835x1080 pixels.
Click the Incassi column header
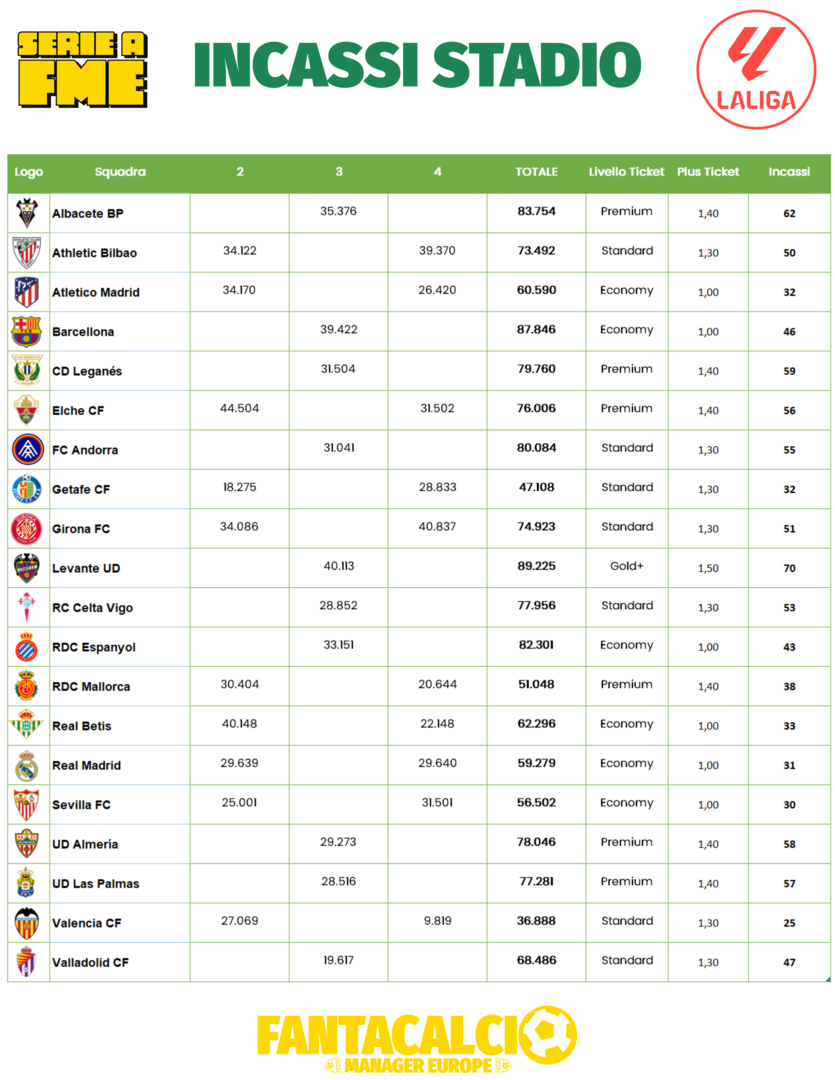(789, 172)
